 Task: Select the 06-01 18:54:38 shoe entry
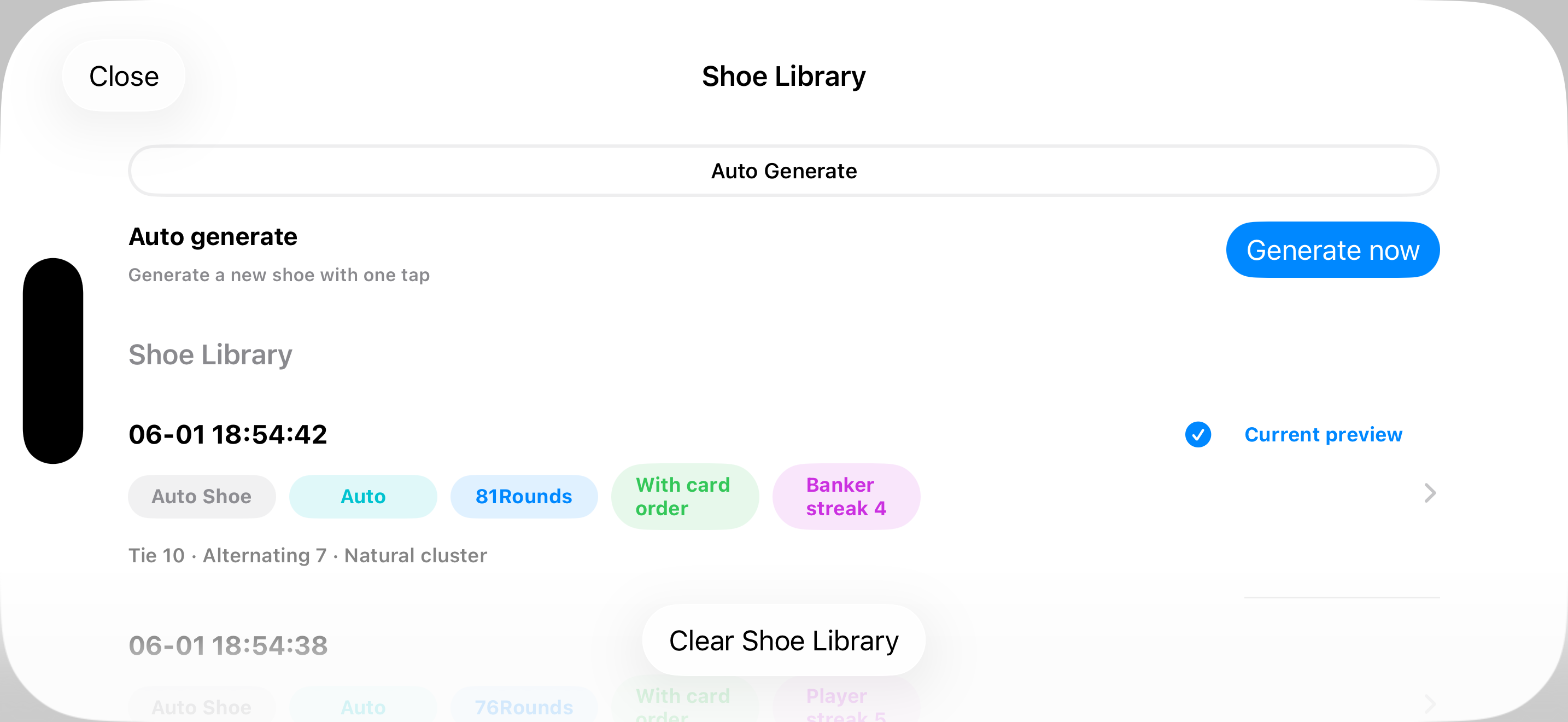(227, 645)
